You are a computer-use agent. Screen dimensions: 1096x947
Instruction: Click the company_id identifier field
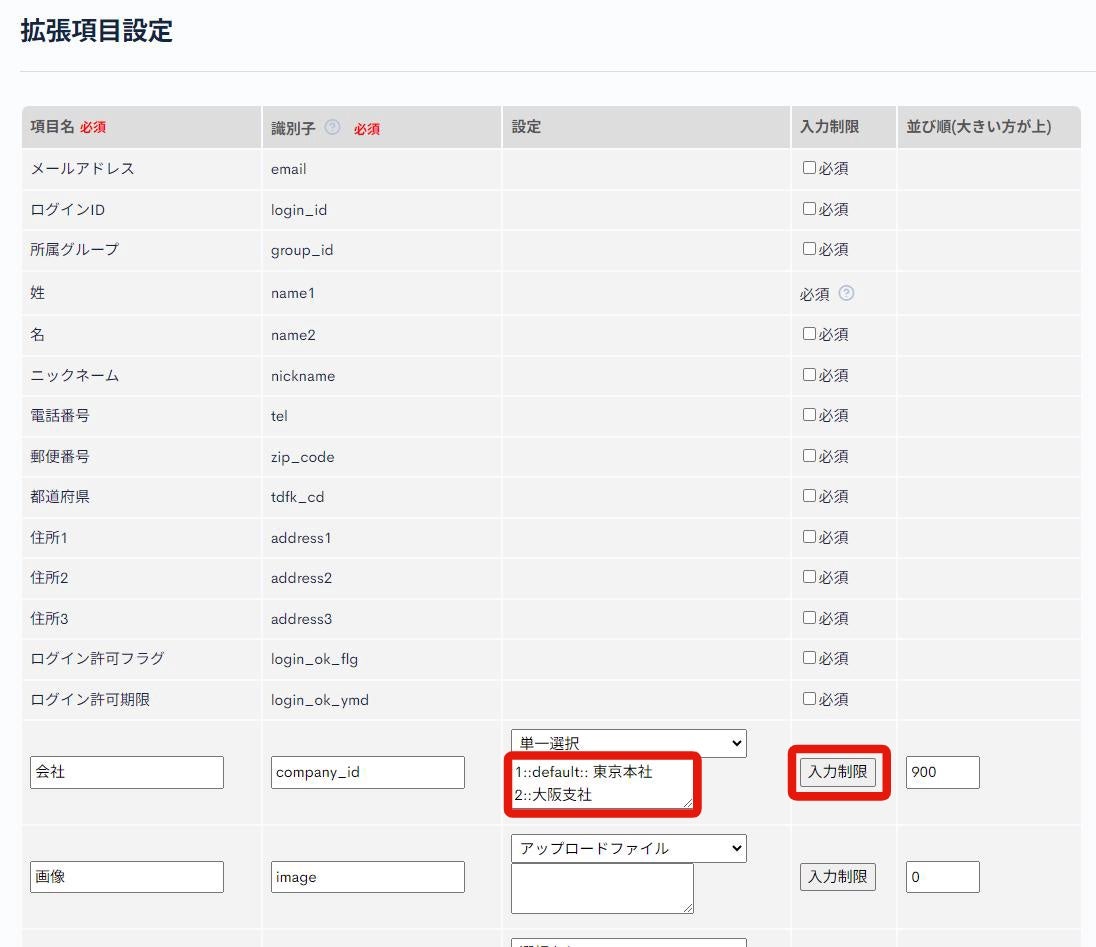tap(367, 772)
